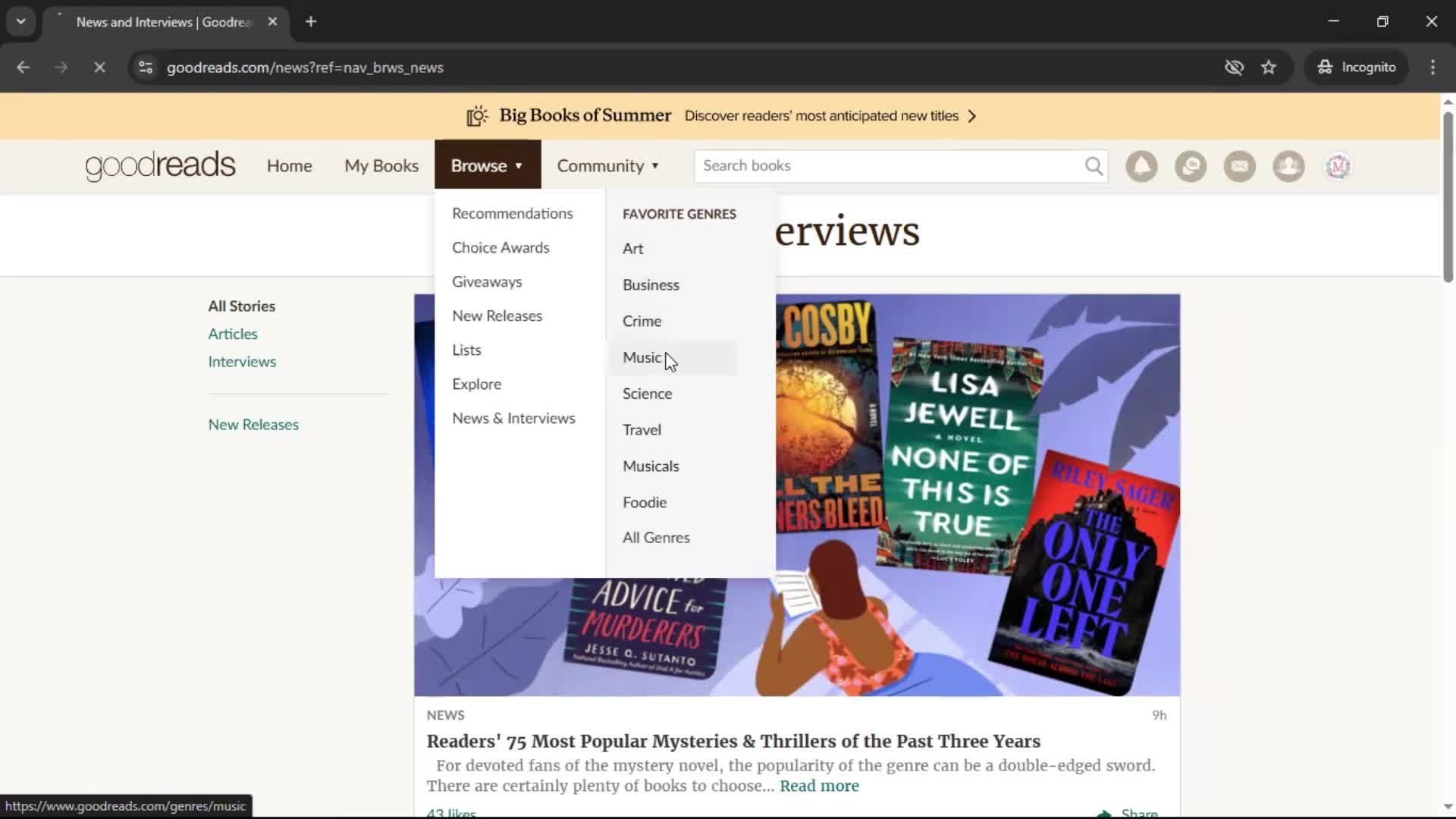
Task: Choose the Musicals genre
Action: (x=651, y=466)
